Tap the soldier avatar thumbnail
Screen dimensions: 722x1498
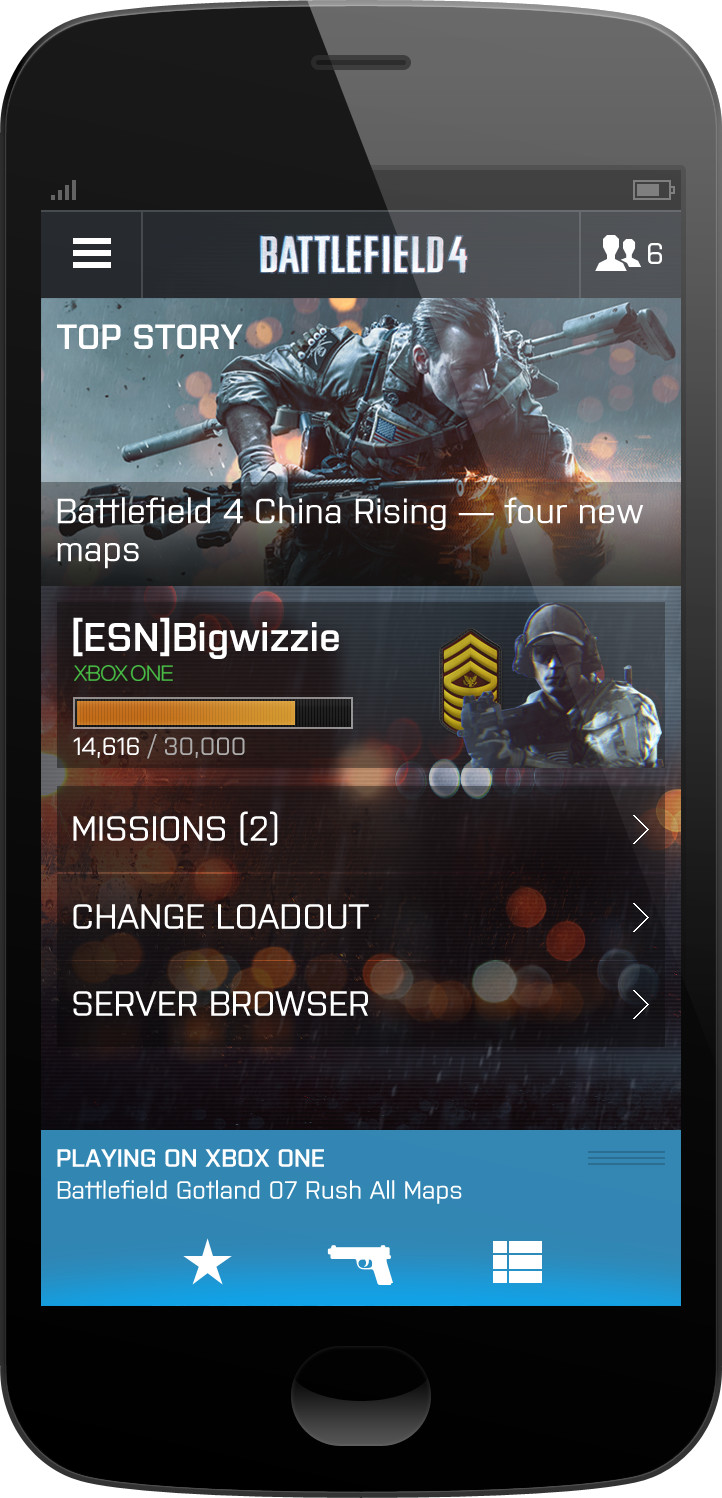coord(582,685)
